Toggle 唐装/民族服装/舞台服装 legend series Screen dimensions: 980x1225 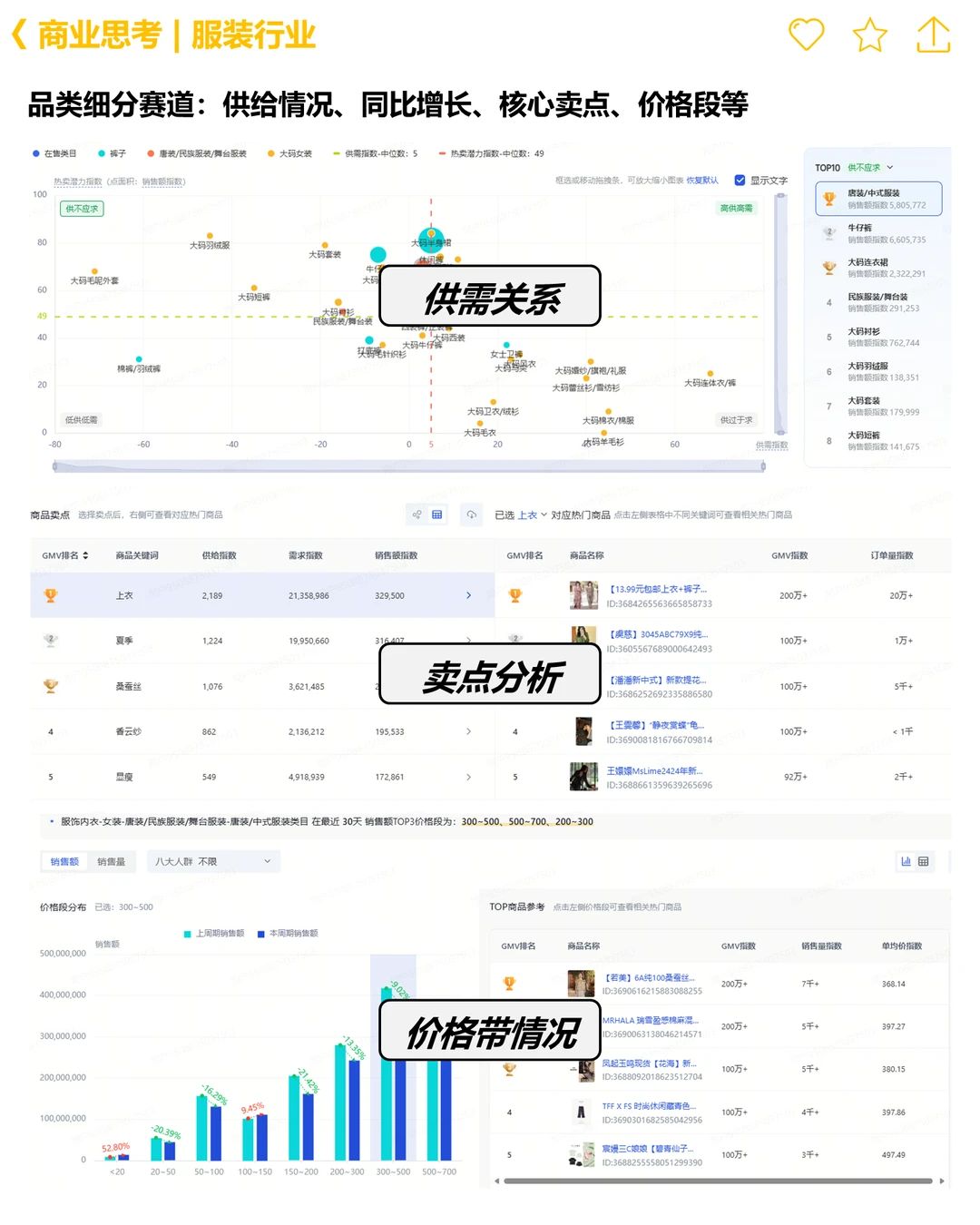(196, 153)
